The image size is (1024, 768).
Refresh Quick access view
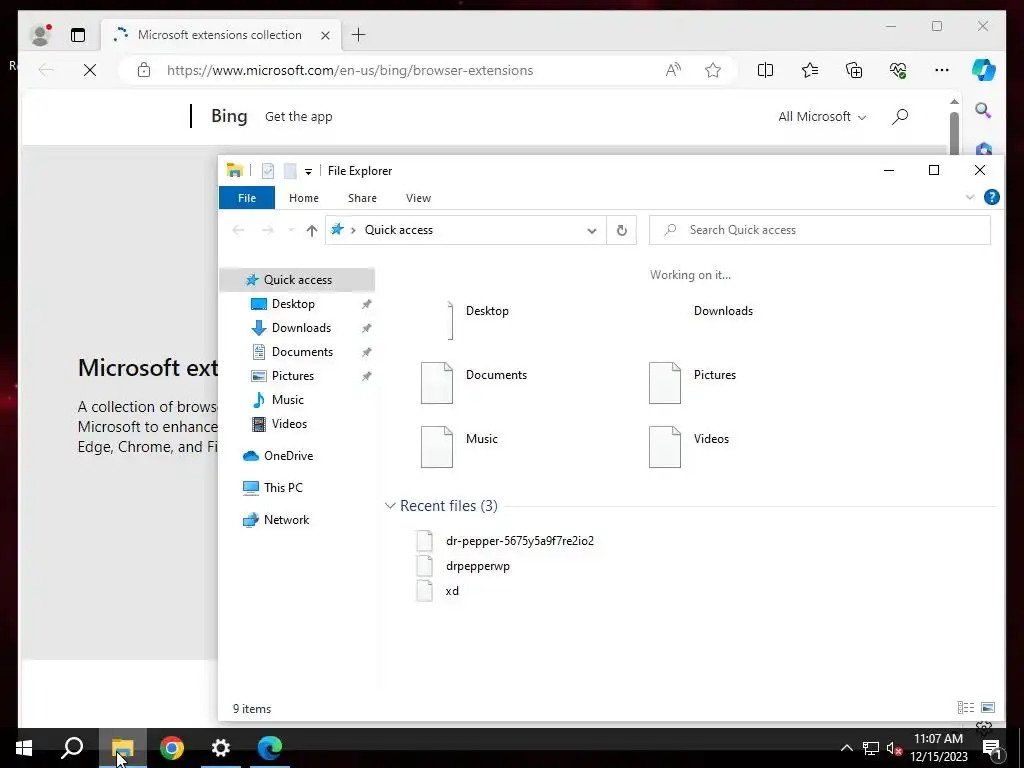[x=622, y=230]
